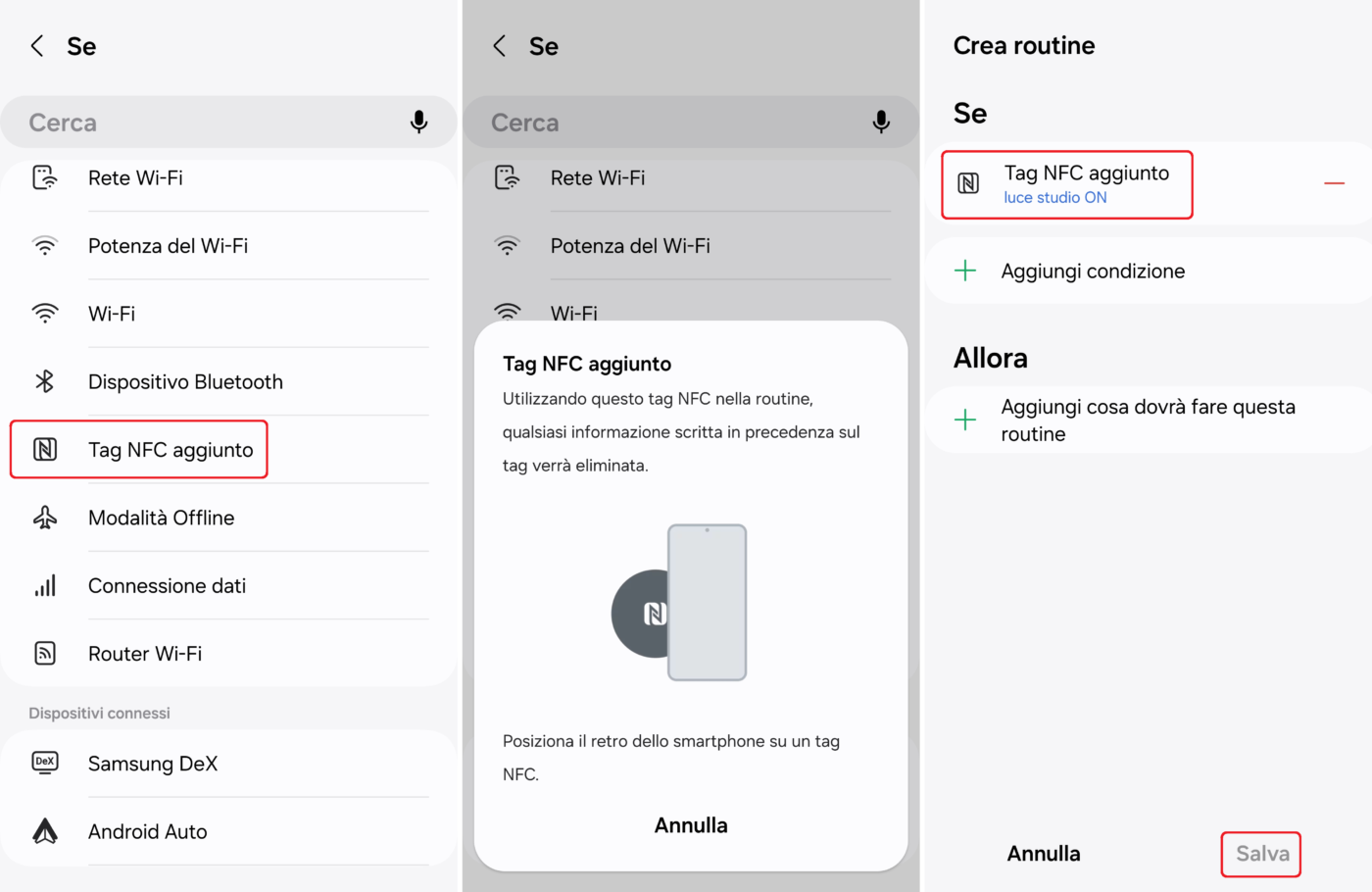
Task: Tap the green plus to add a routine action
Action: (x=965, y=420)
